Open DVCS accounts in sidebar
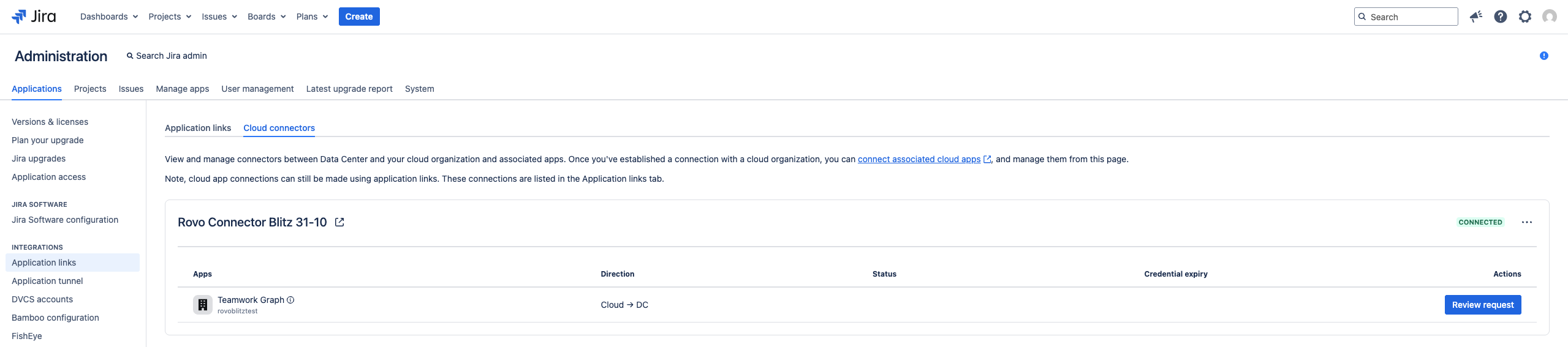This screenshot has height=347, width=1568. coord(42,299)
